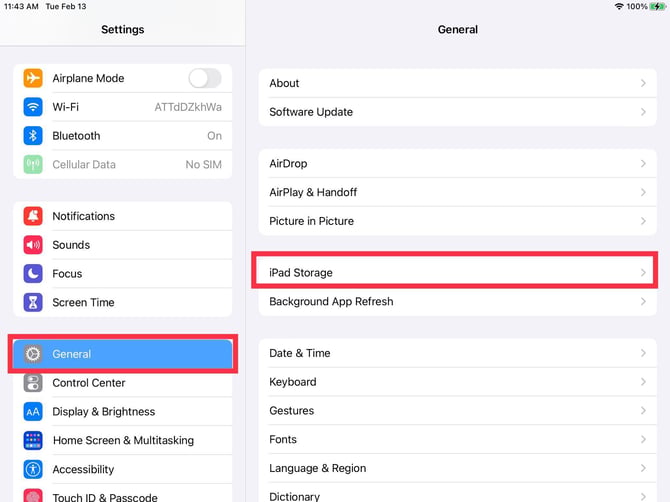The image size is (670, 502).
Task: Tap the Bluetooth icon in sidebar
Action: pyautogui.click(x=33, y=135)
